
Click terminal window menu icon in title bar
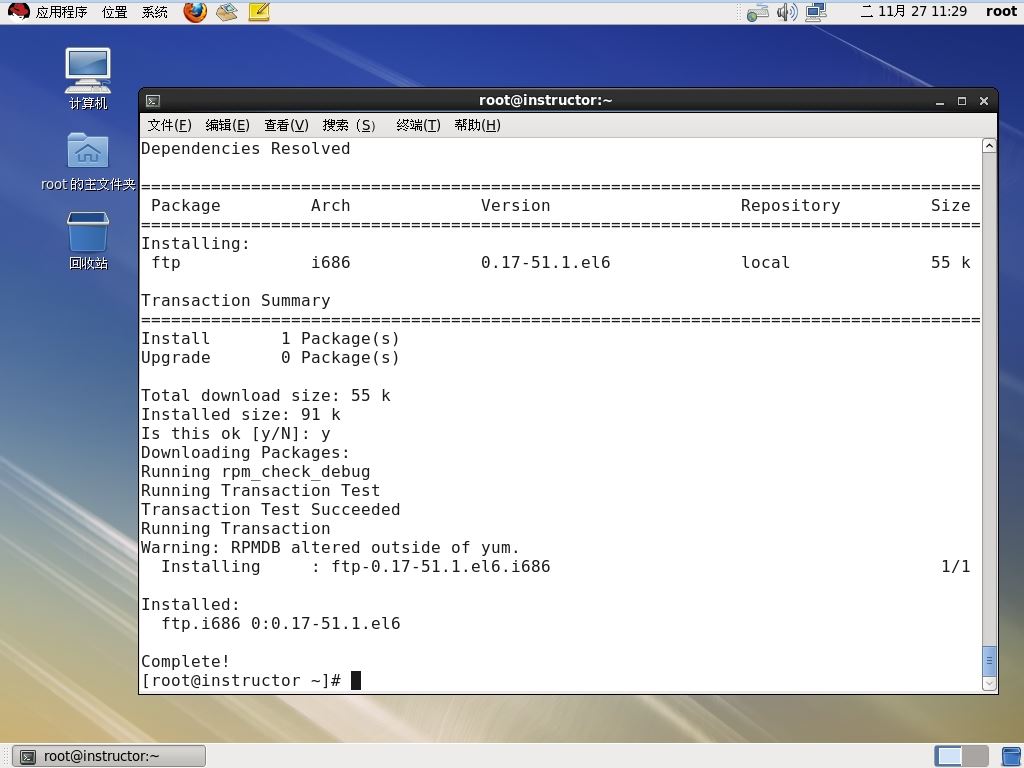(x=153, y=101)
